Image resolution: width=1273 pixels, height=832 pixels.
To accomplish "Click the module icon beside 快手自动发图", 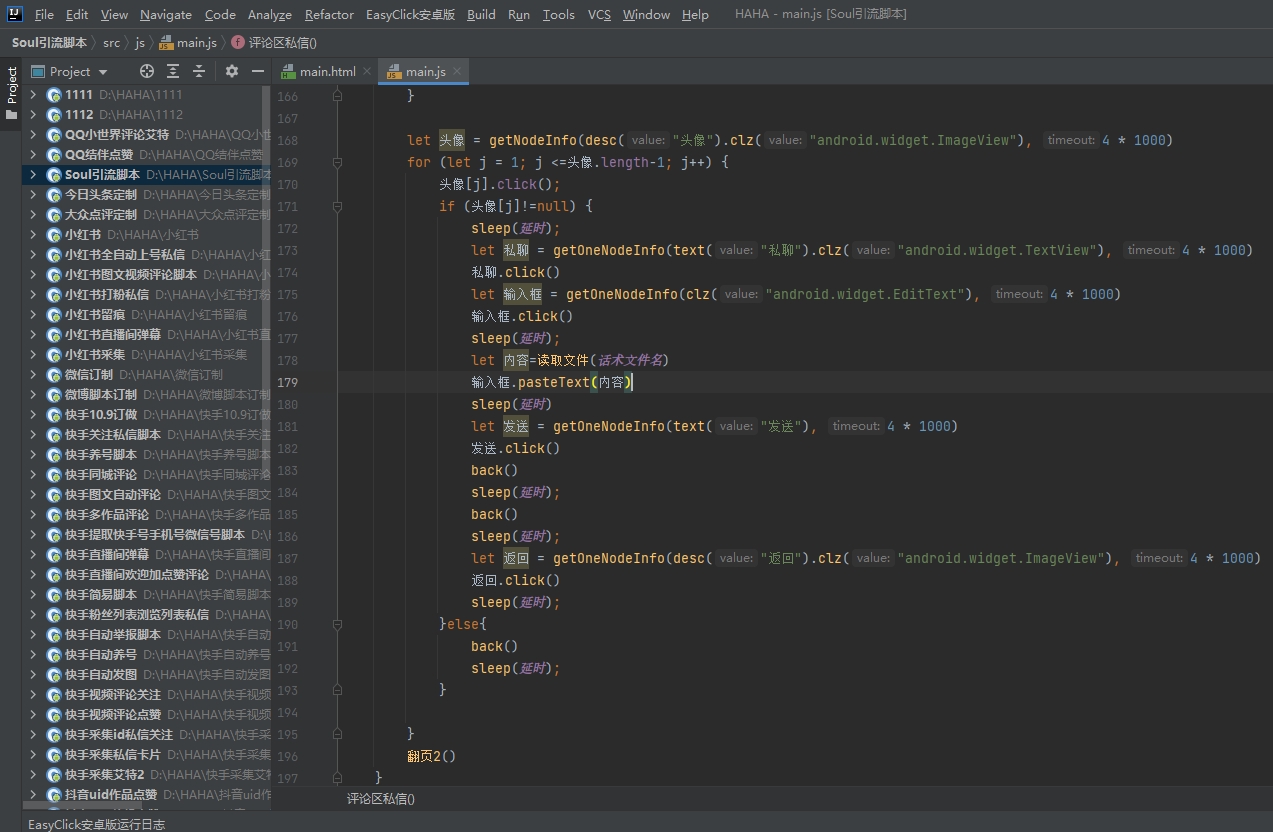I will coord(54,675).
